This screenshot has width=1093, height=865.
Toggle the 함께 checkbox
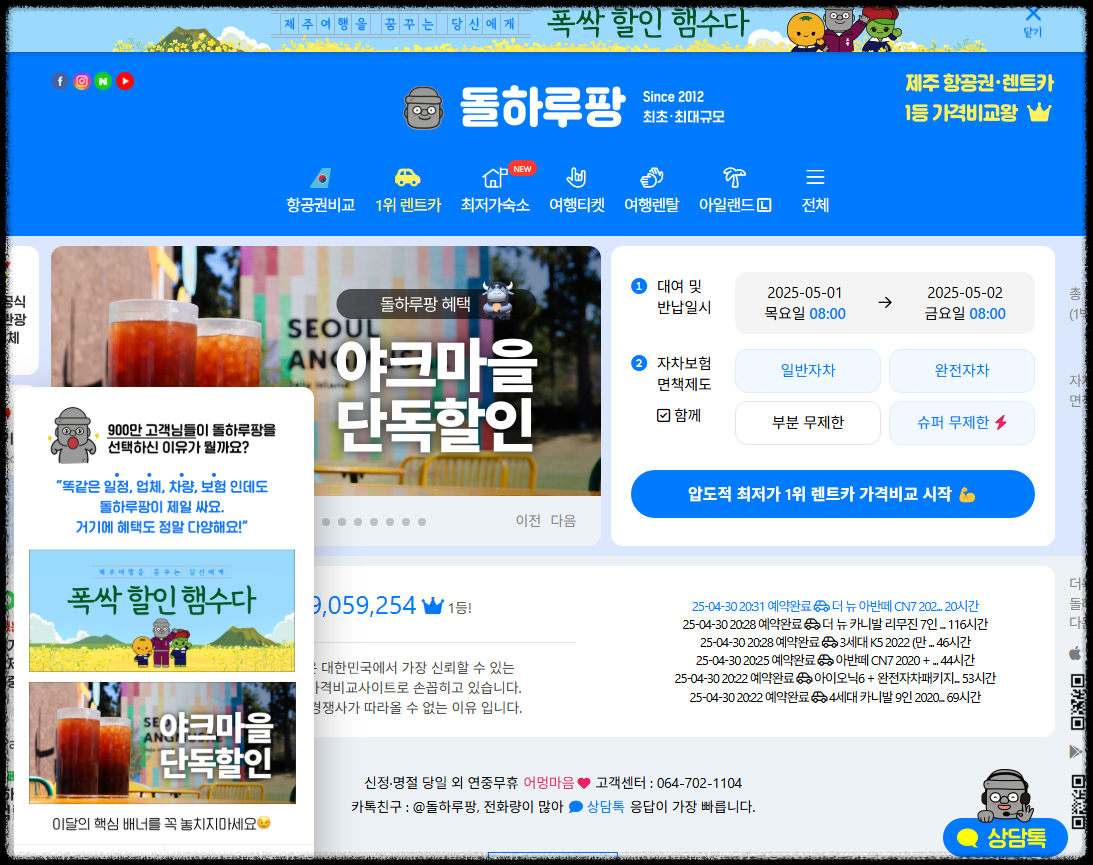(x=664, y=415)
